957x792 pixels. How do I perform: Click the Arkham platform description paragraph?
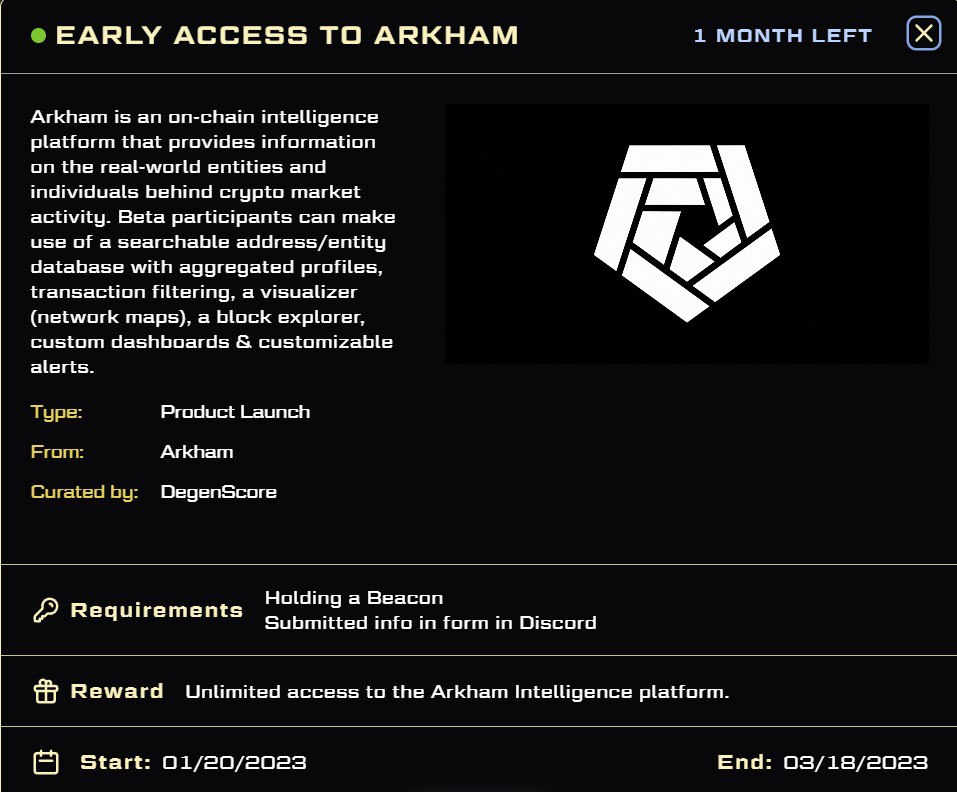point(213,243)
